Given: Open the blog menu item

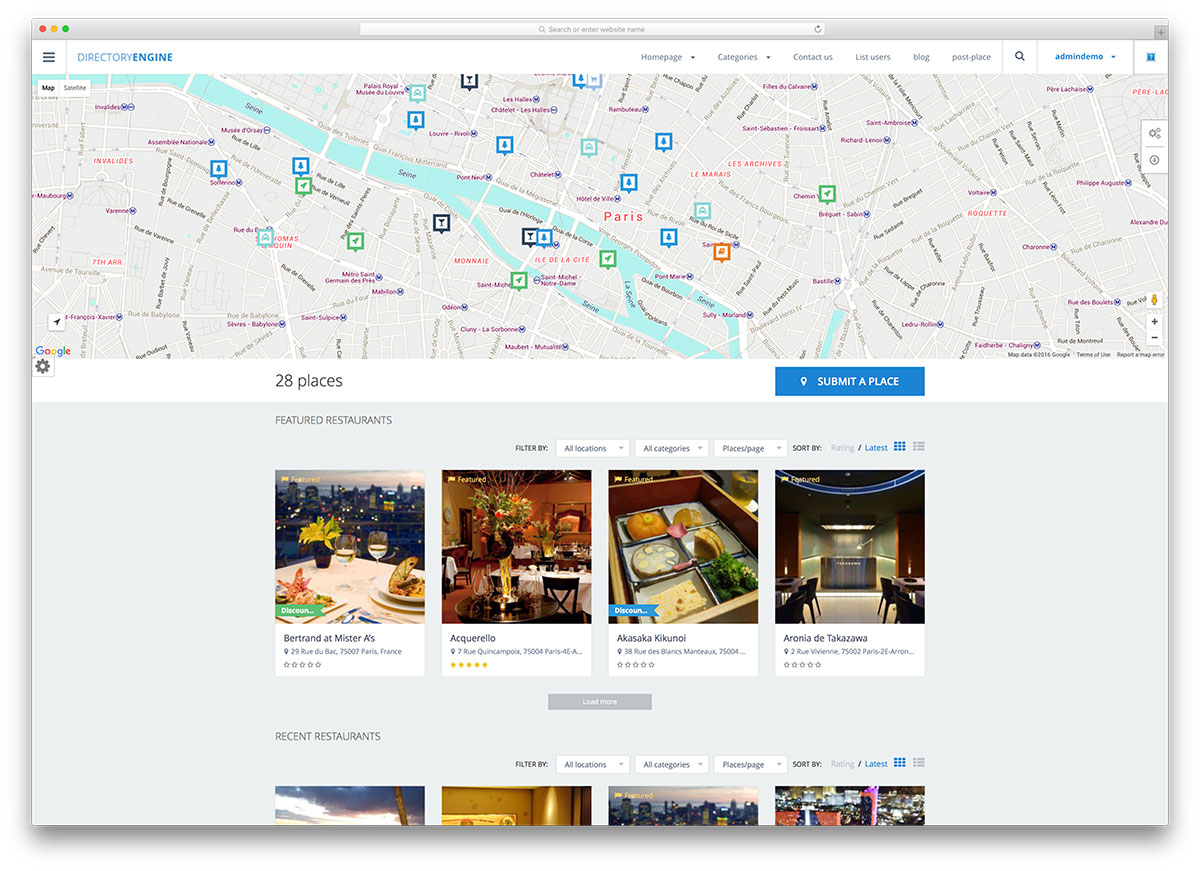Looking at the screenshot, I should (x=921, y=57).
